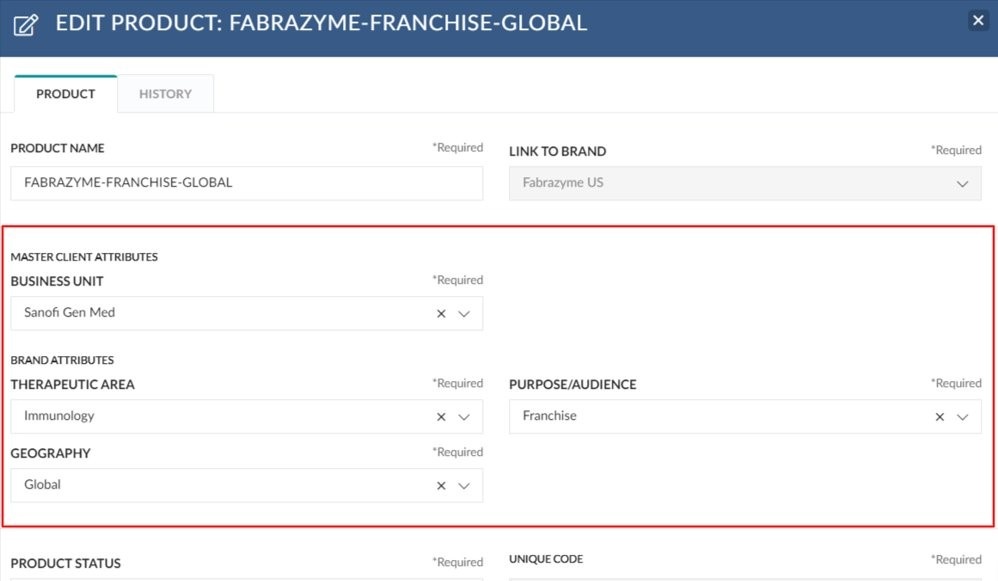Click the Master Client Attributes heading
This screenshot has width=998, height=581.
point(84,257)
